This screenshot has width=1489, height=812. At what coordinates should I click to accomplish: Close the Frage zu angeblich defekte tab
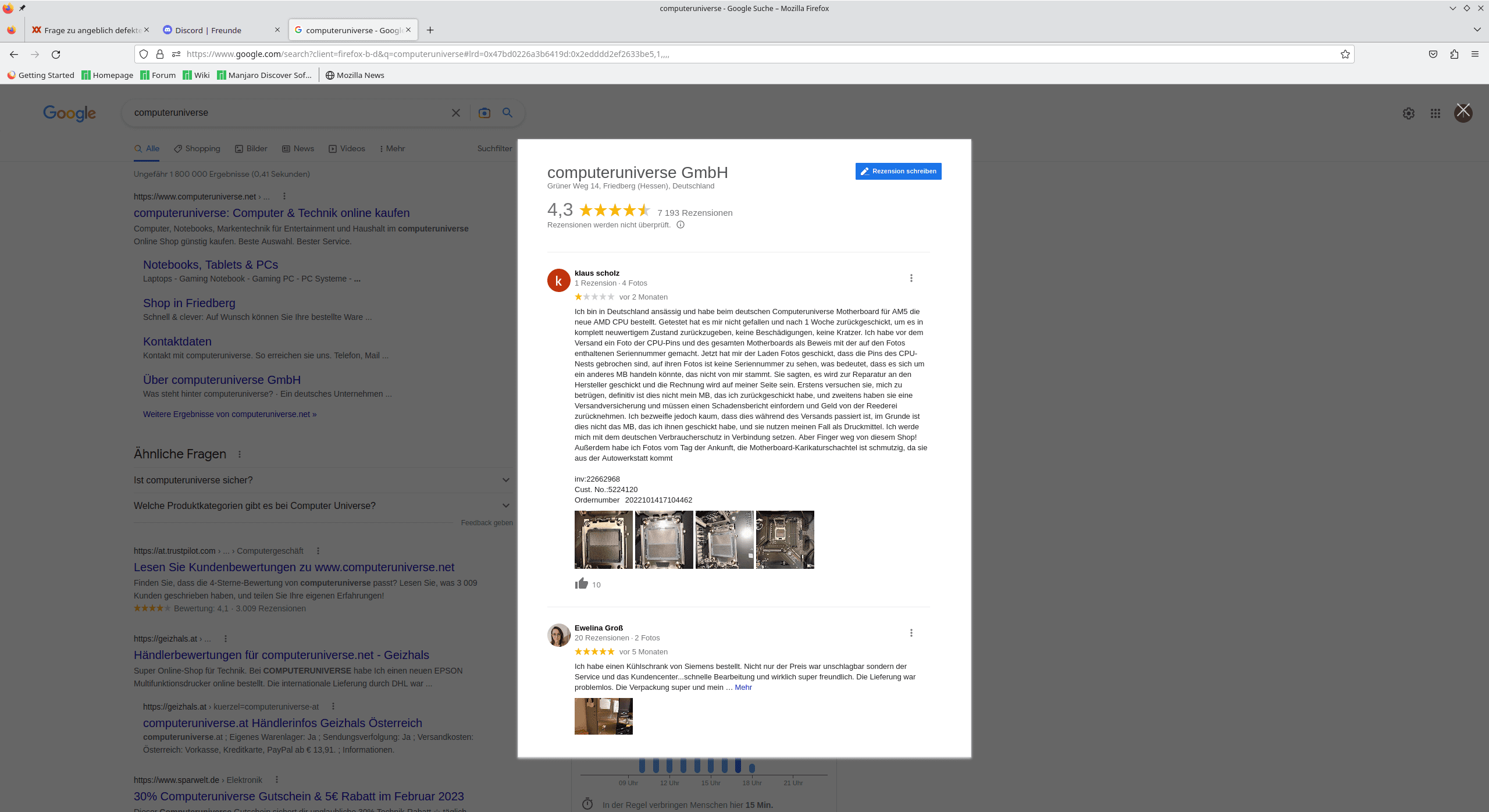click(x=147, y=30)
